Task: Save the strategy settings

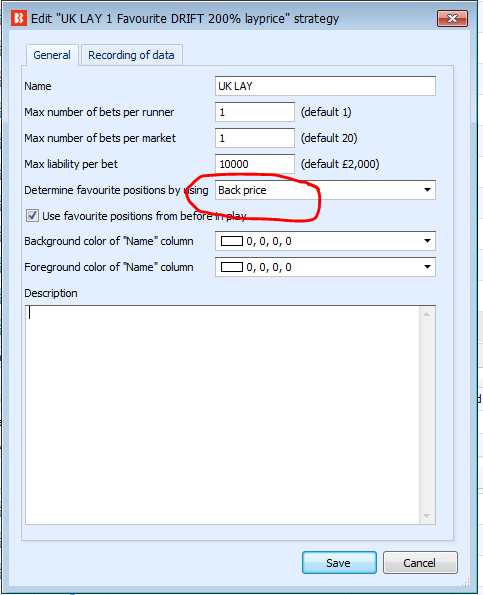Action: point(339,562)
